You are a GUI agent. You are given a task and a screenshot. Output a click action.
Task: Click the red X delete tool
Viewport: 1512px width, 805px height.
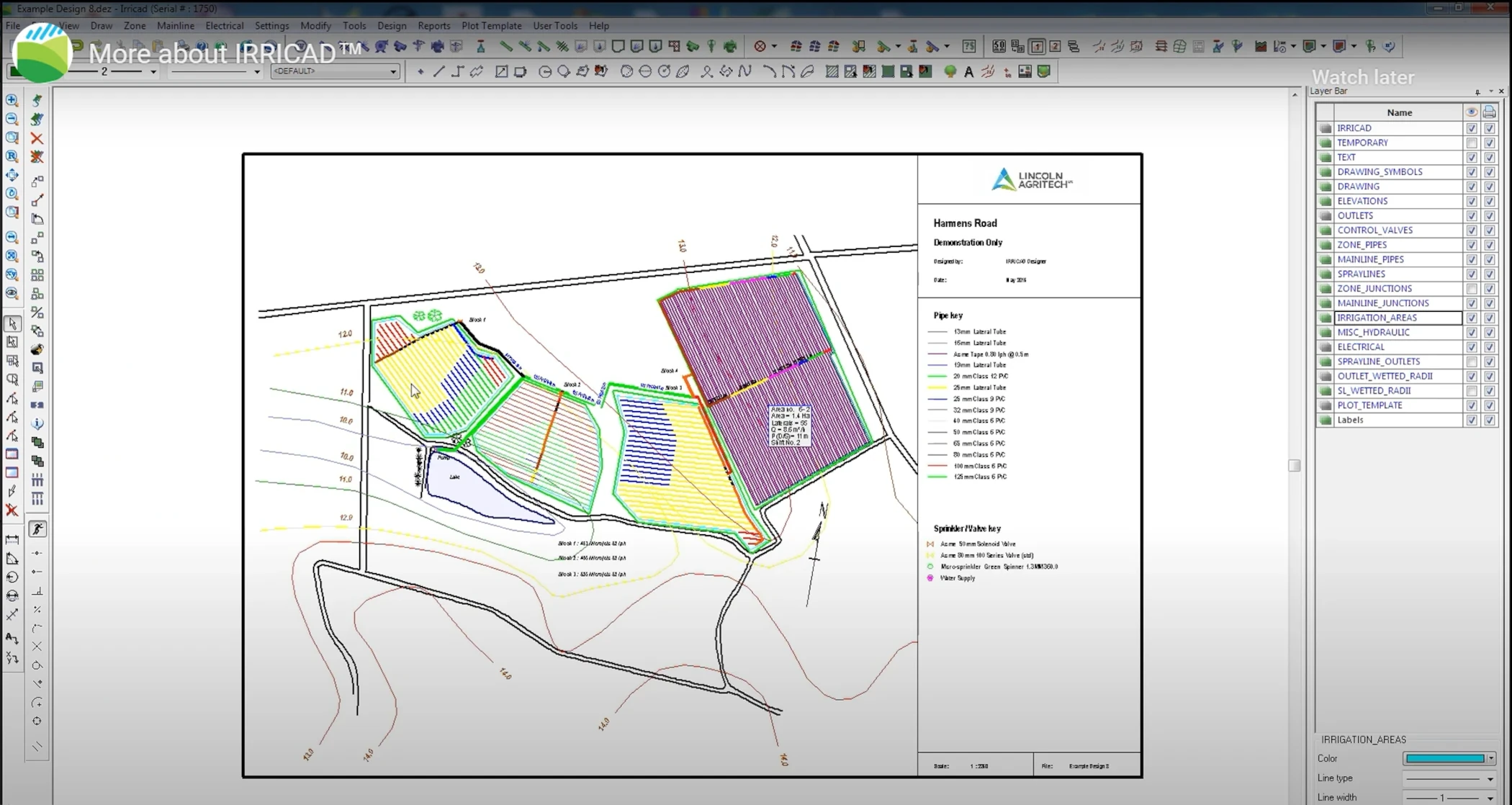37,138
